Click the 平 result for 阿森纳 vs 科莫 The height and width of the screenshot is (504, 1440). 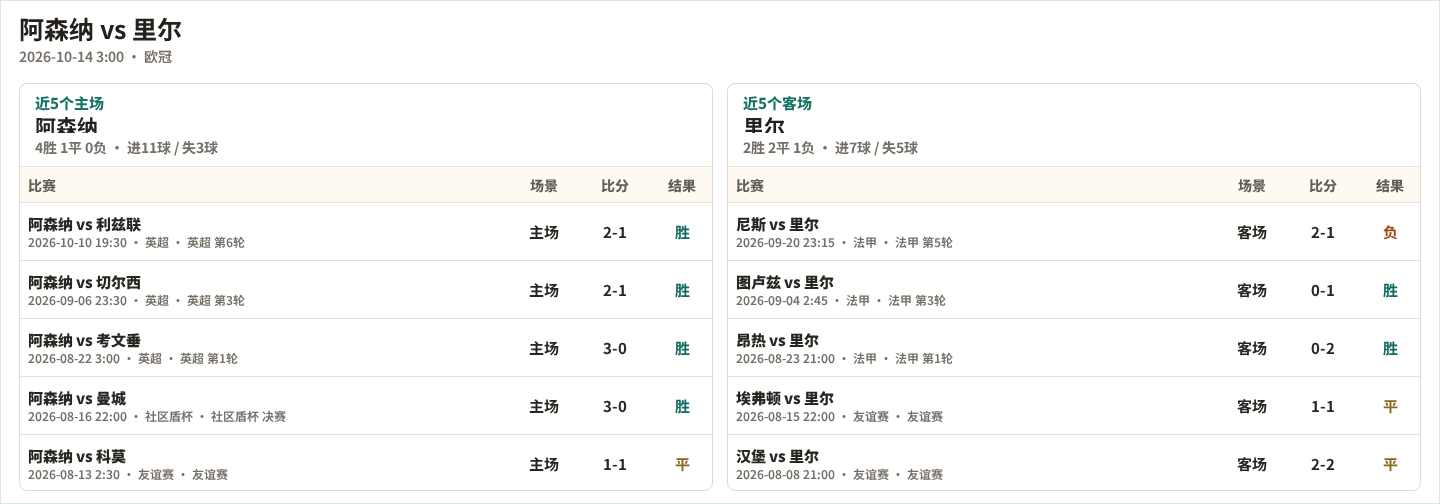[x=682, y=465]
